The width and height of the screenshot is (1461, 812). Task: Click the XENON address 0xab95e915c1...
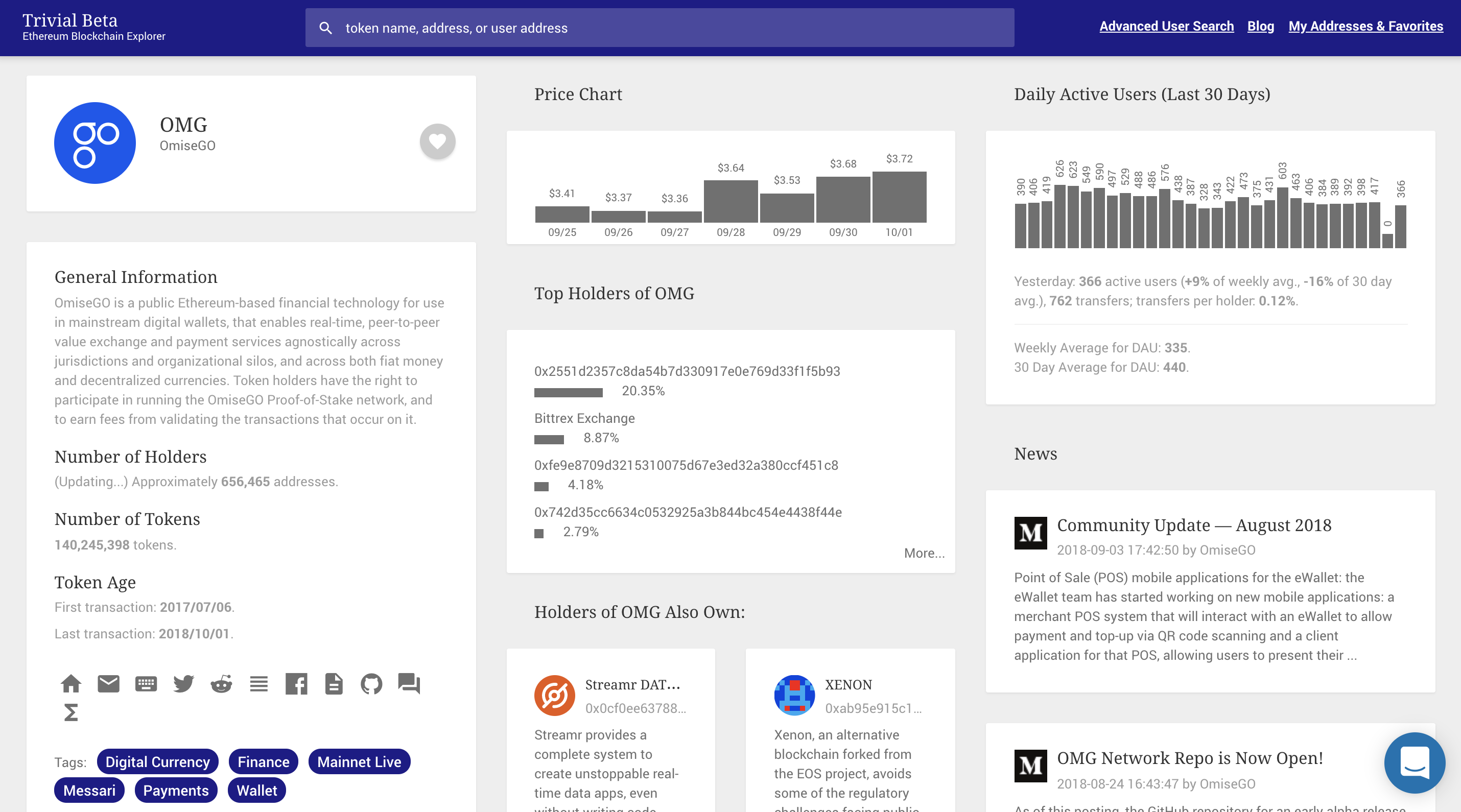(x=873, y=708)
